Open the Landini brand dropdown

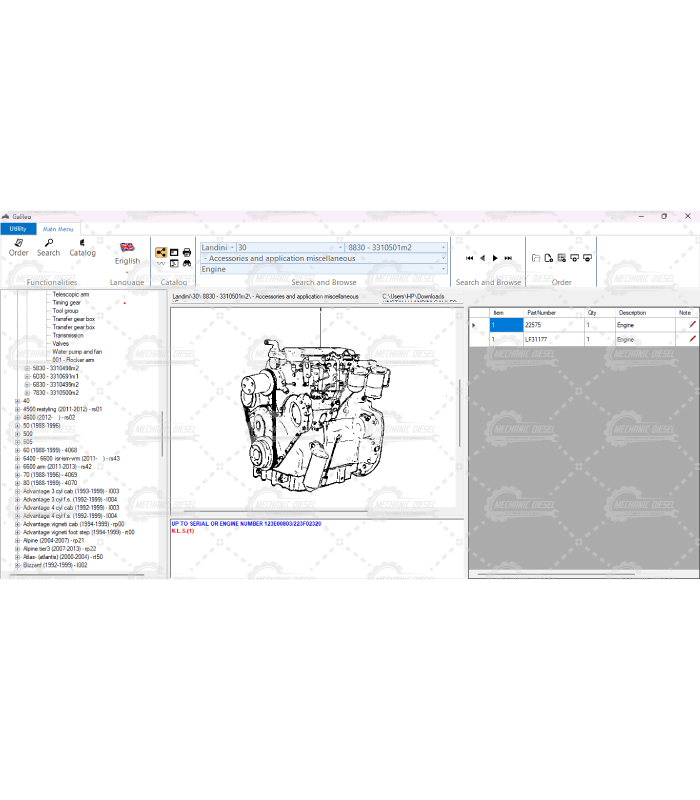click(x=231, y=247)
